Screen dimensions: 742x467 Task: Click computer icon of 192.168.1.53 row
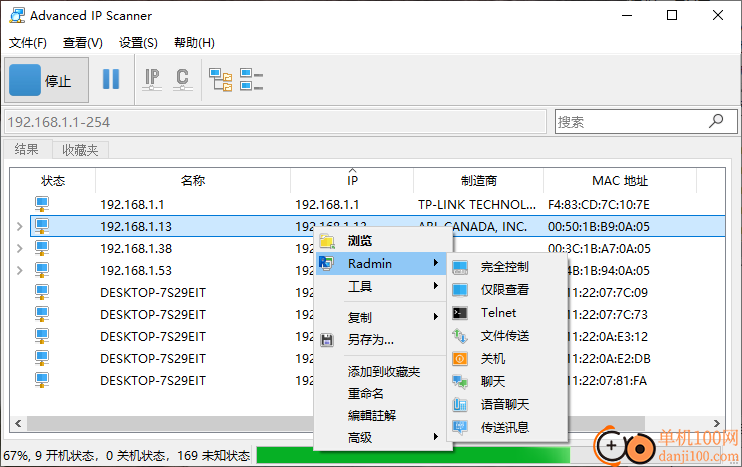pos(42,270)
